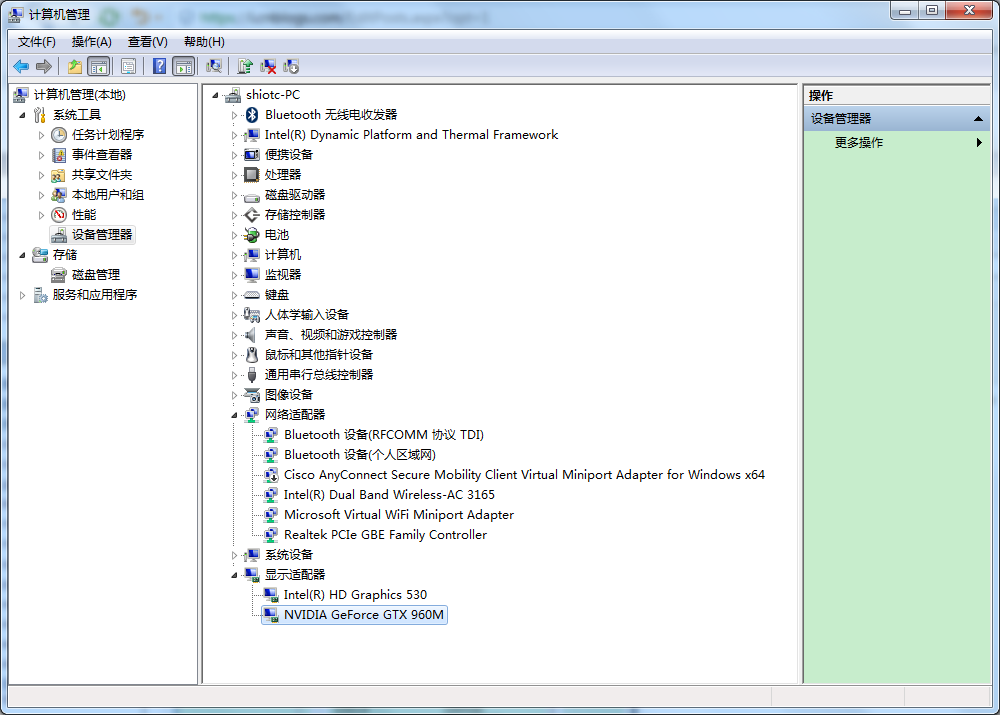Click the 性能 monitor icon

click(59, 215)
